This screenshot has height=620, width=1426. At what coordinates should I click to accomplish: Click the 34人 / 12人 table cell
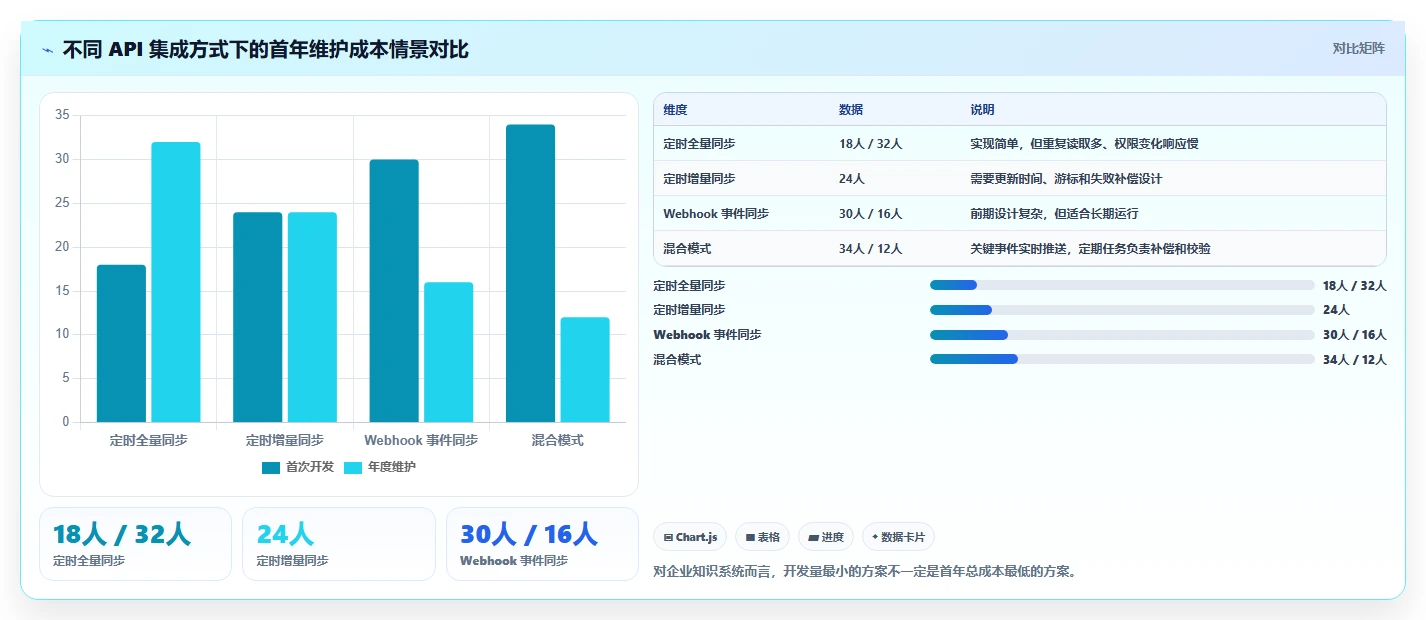(871, 249)
